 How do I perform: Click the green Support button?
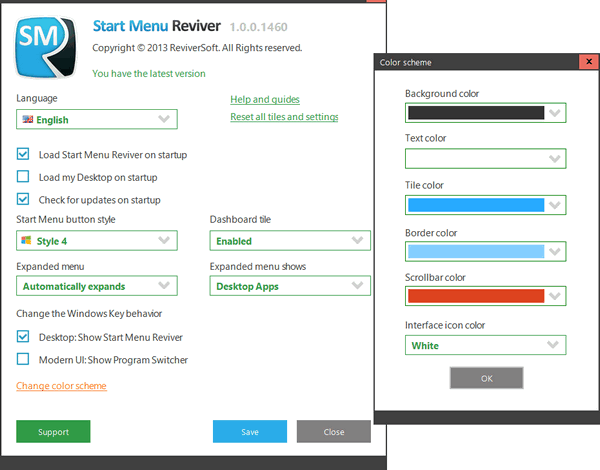click(x=53, y=431)
